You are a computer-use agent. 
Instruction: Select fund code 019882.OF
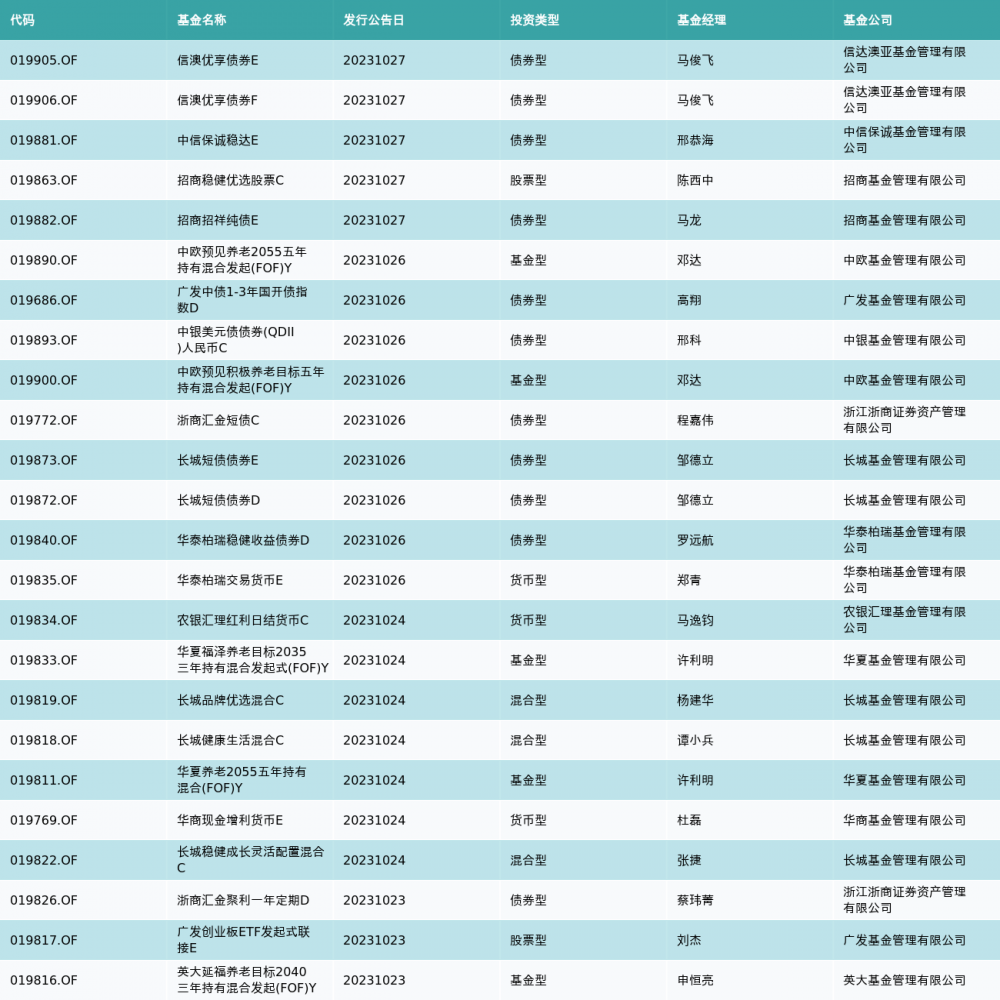pos(43,220)
